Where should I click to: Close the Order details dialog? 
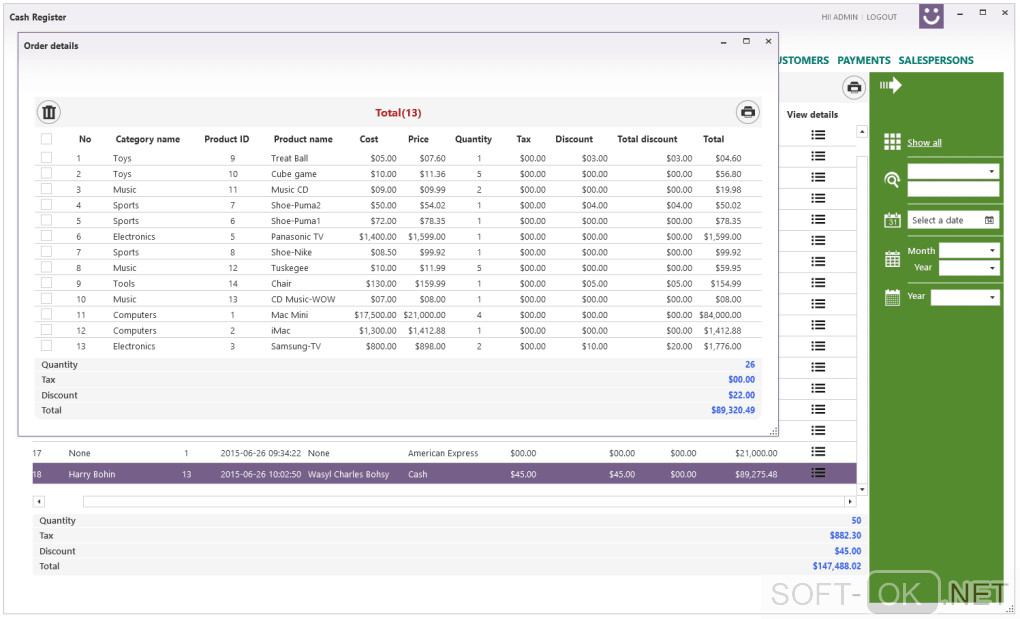pyautogui.click(x=768, y=41)
